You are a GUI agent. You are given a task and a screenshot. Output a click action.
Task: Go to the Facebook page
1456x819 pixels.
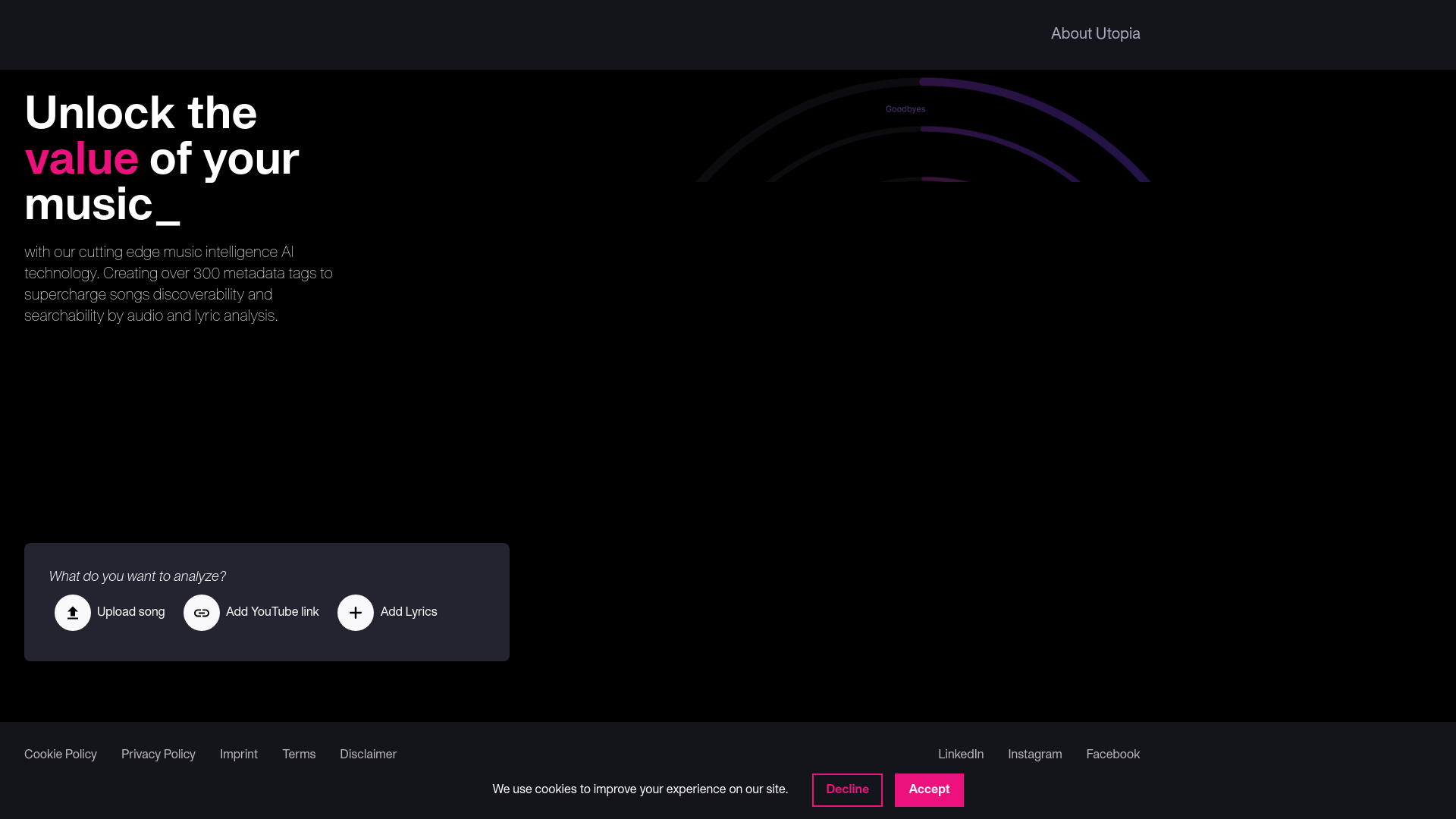coord(1112,754)
